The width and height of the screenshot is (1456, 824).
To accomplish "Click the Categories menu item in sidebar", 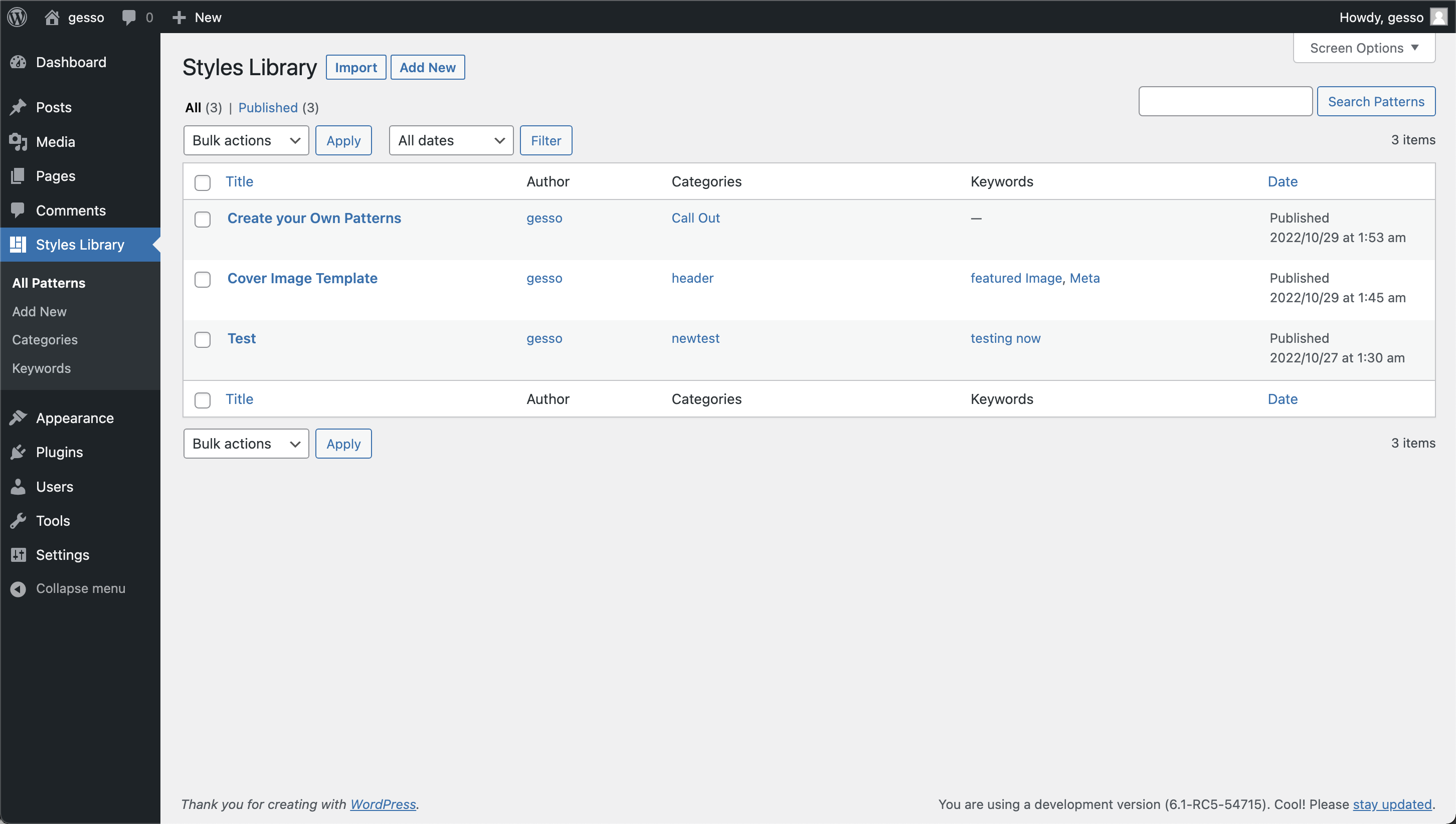I will 44,339.
